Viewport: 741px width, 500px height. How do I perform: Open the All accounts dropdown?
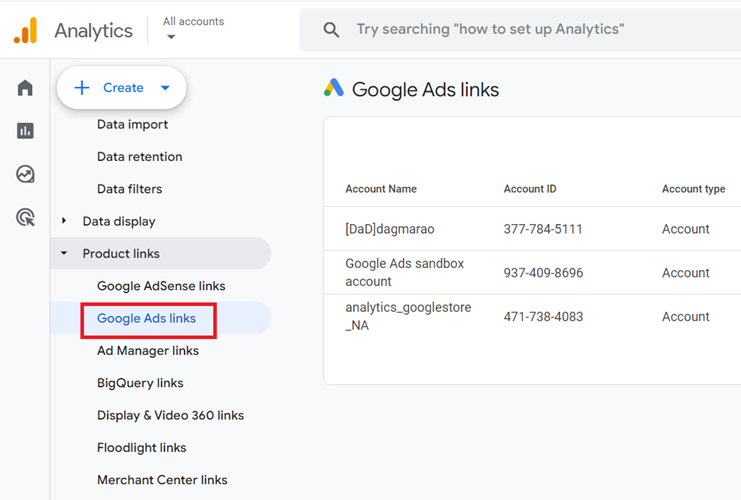click(193, 28)
